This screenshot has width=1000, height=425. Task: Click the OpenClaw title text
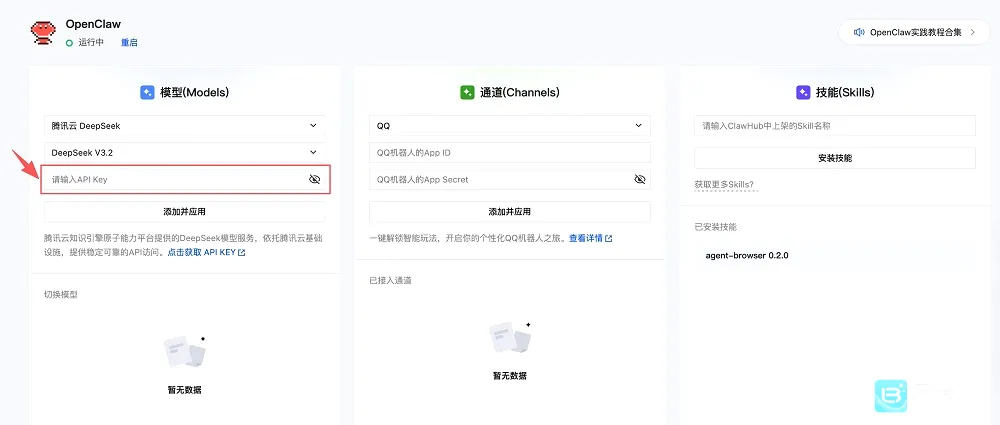pos(93,24)
